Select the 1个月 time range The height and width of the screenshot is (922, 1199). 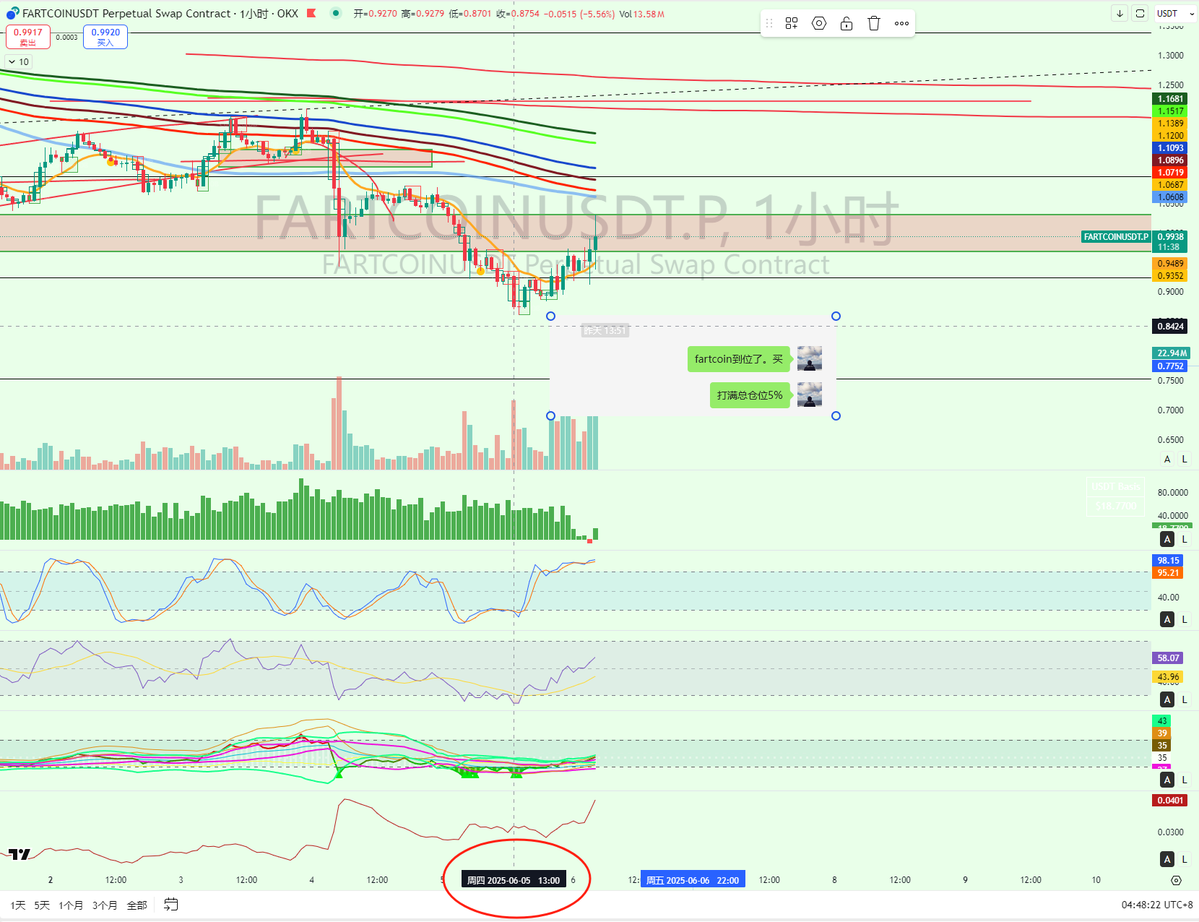pyautogui.click(x=71, y=905)
